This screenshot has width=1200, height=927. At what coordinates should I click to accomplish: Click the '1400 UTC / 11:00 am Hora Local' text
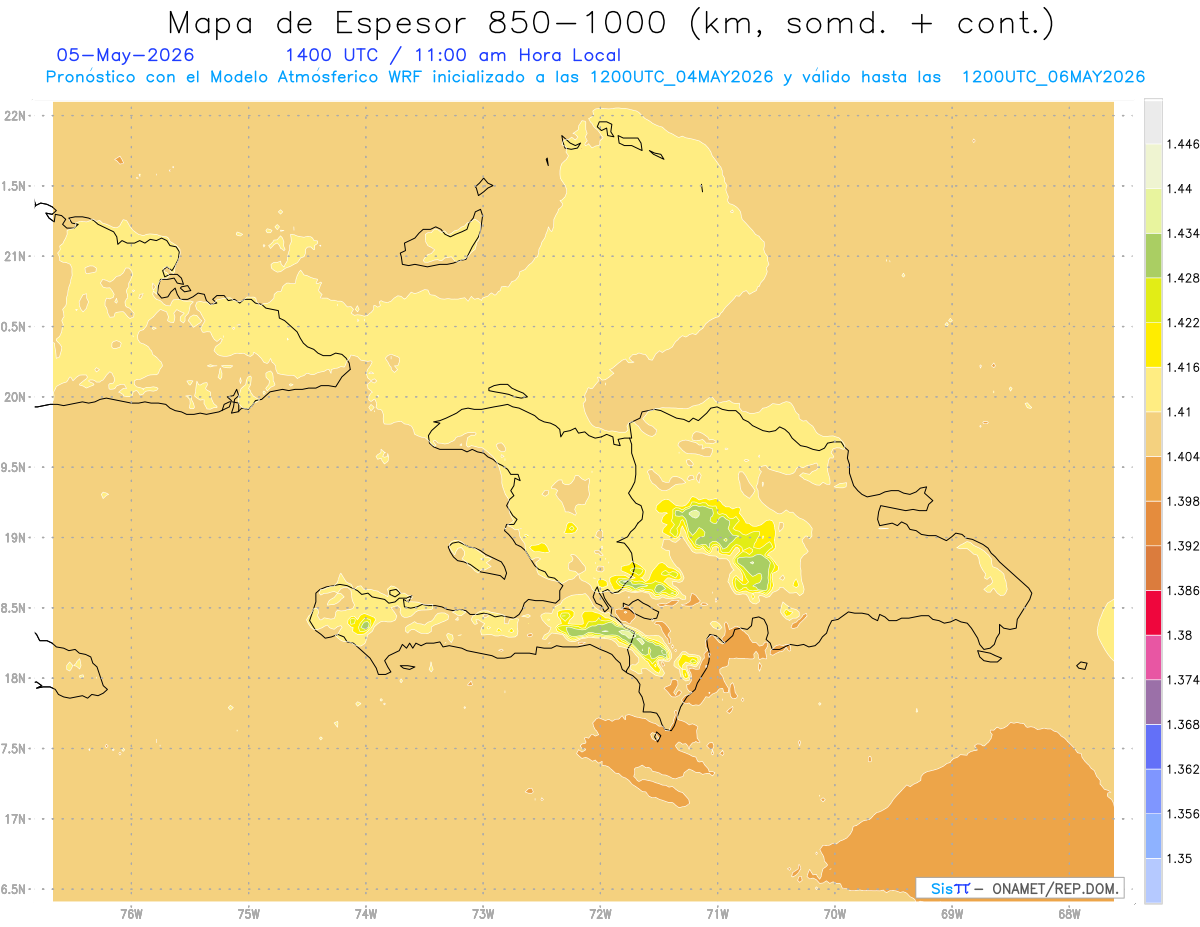coord(453,56)
